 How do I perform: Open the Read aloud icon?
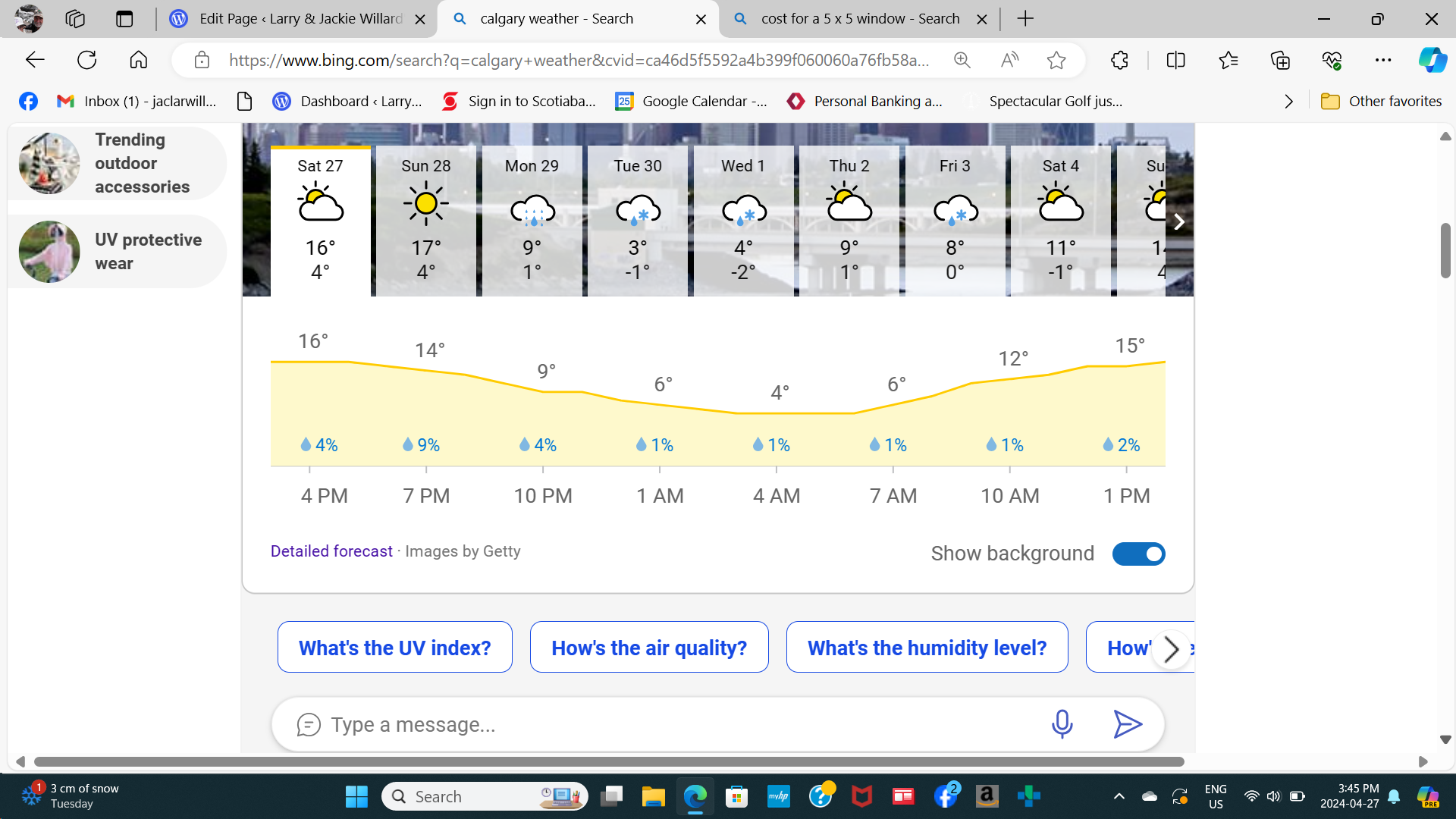click(1009, 60)
